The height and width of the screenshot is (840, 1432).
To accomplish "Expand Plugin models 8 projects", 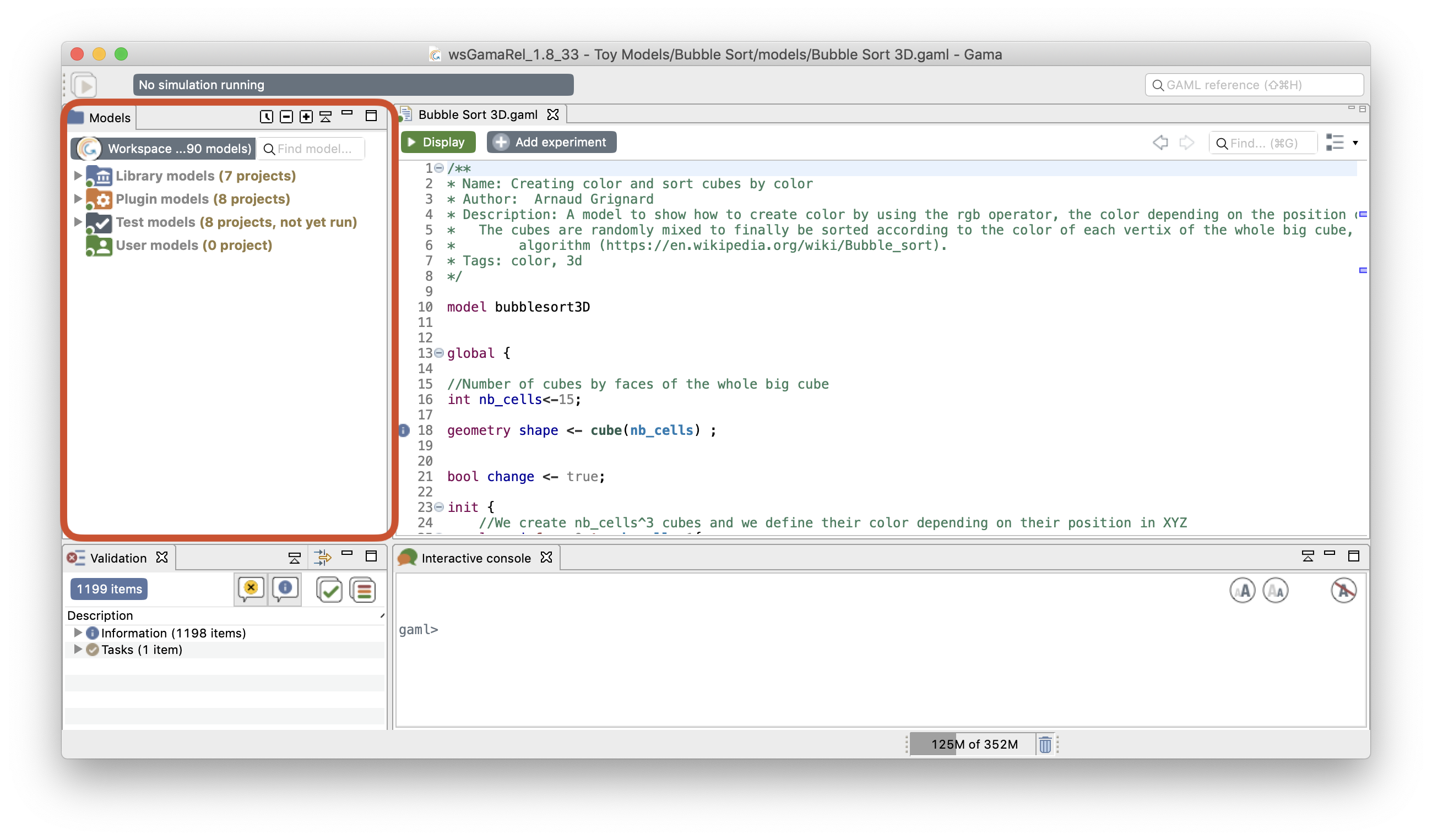I will tap(79, 198).
